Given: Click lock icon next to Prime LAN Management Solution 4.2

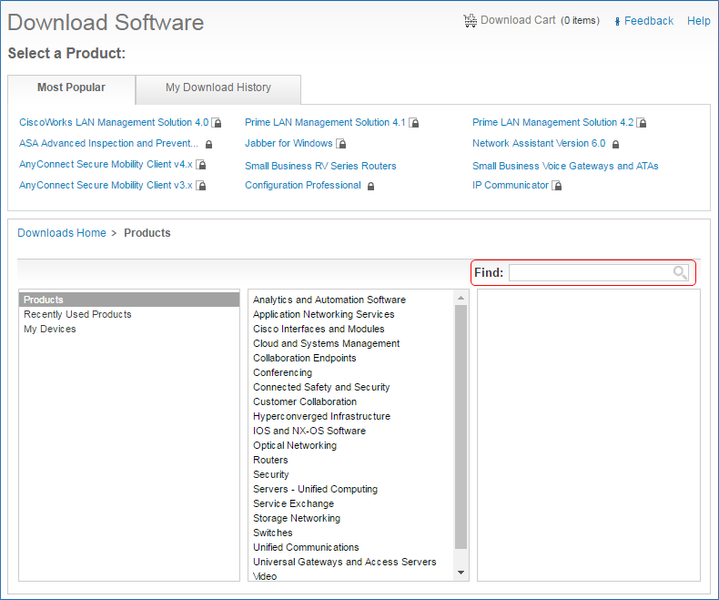Looking at the screenshot, I should coord(642,122).
